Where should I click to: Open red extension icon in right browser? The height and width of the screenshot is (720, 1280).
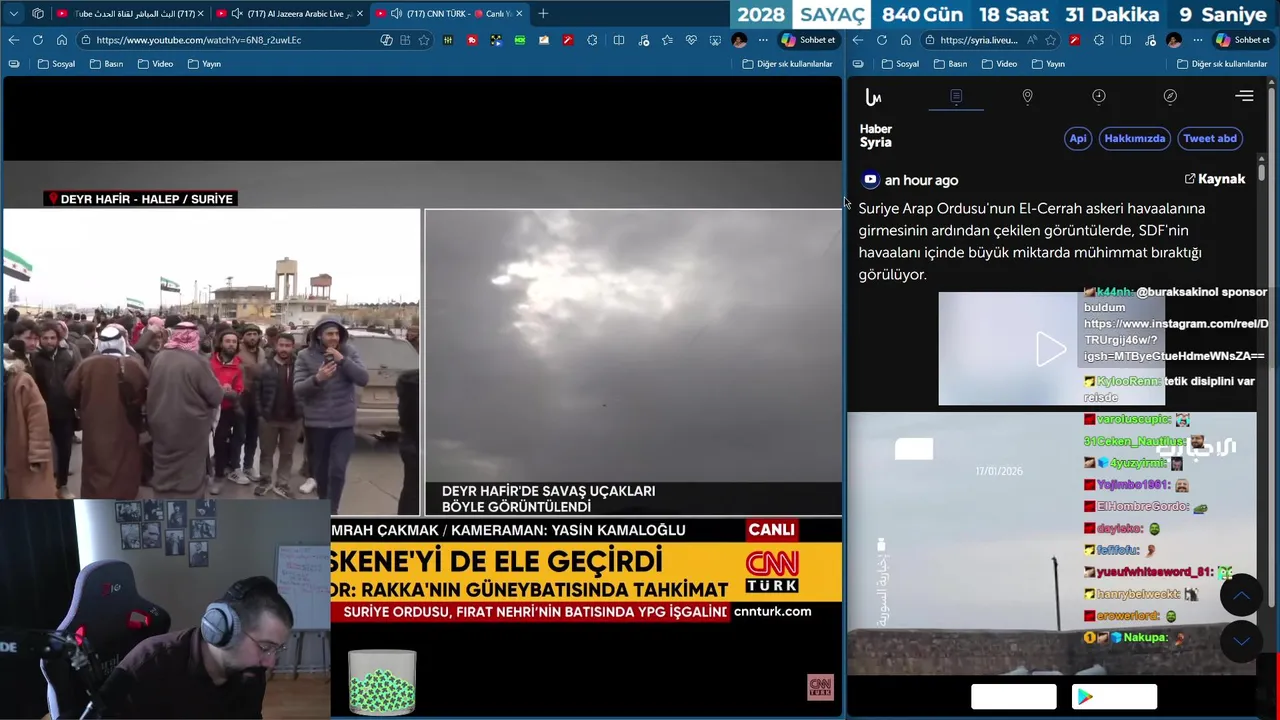pos(1075,40)
